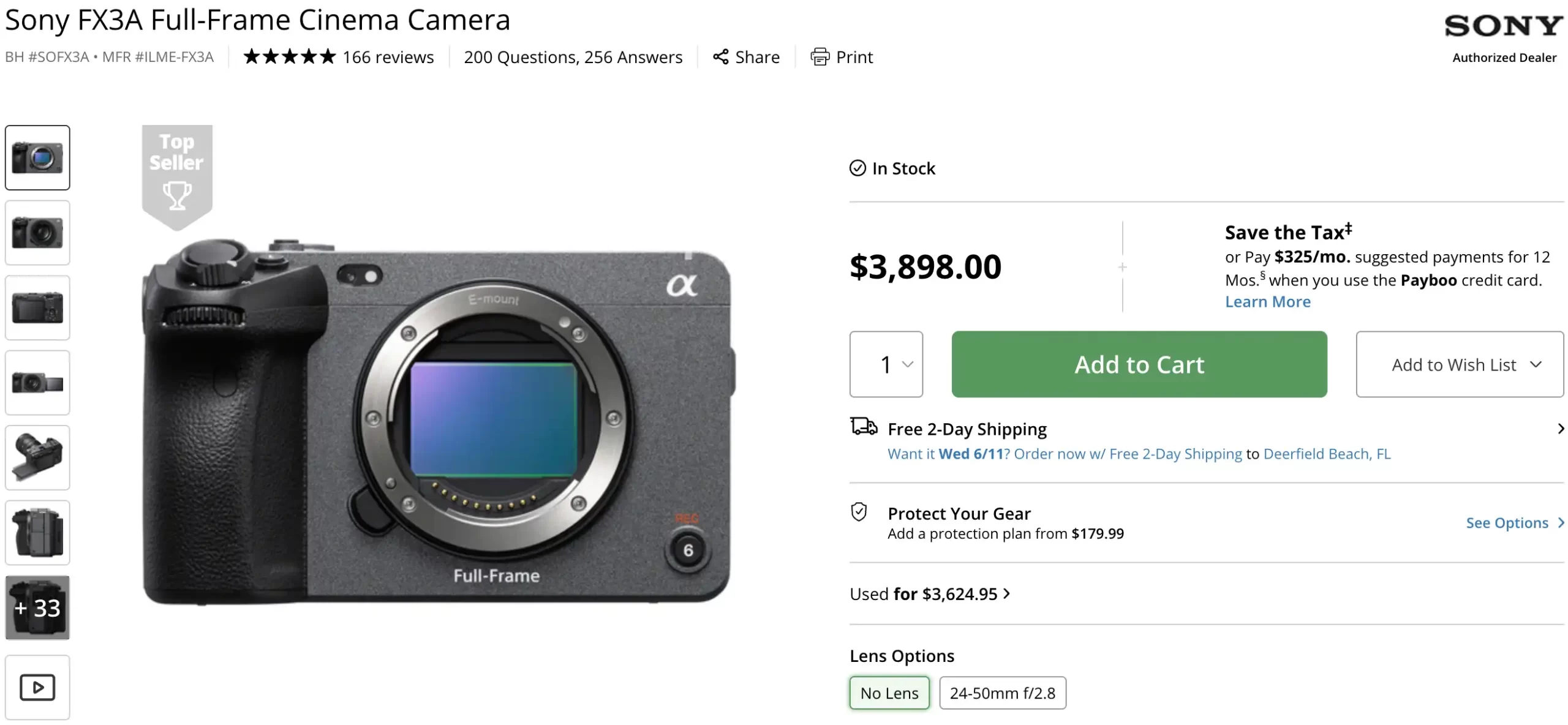Click the free shipping truck icon
The image size is (1568, 725).
point(864,427)
